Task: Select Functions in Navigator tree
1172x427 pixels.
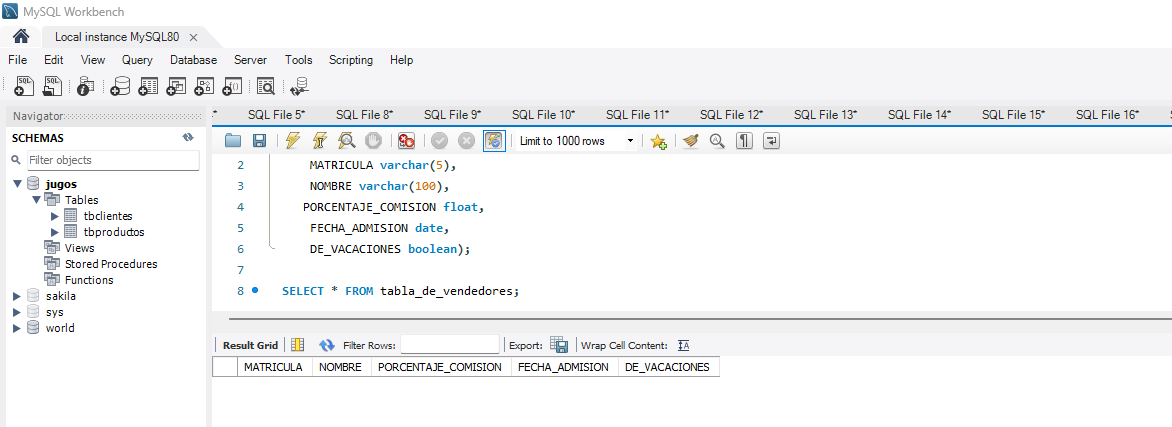Action: point(89,280)
